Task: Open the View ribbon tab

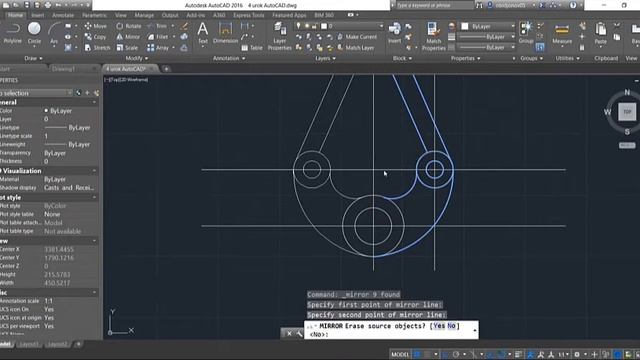Action: tap(120, 15)
